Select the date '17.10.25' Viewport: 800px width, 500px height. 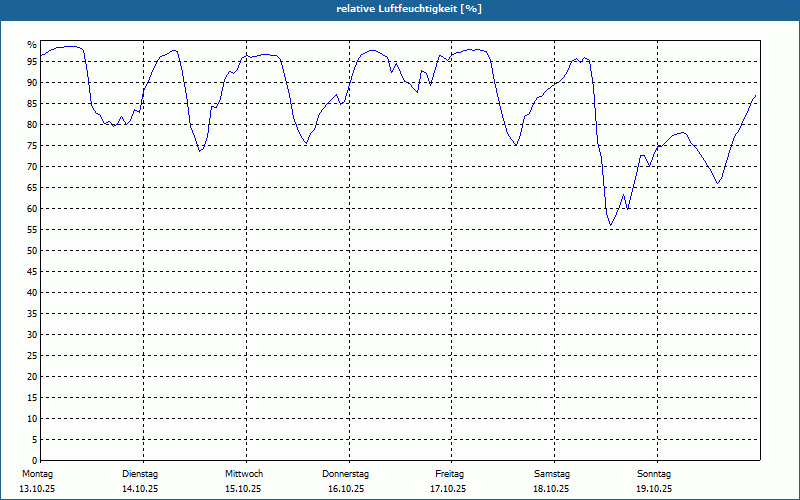tap(448, 489)
